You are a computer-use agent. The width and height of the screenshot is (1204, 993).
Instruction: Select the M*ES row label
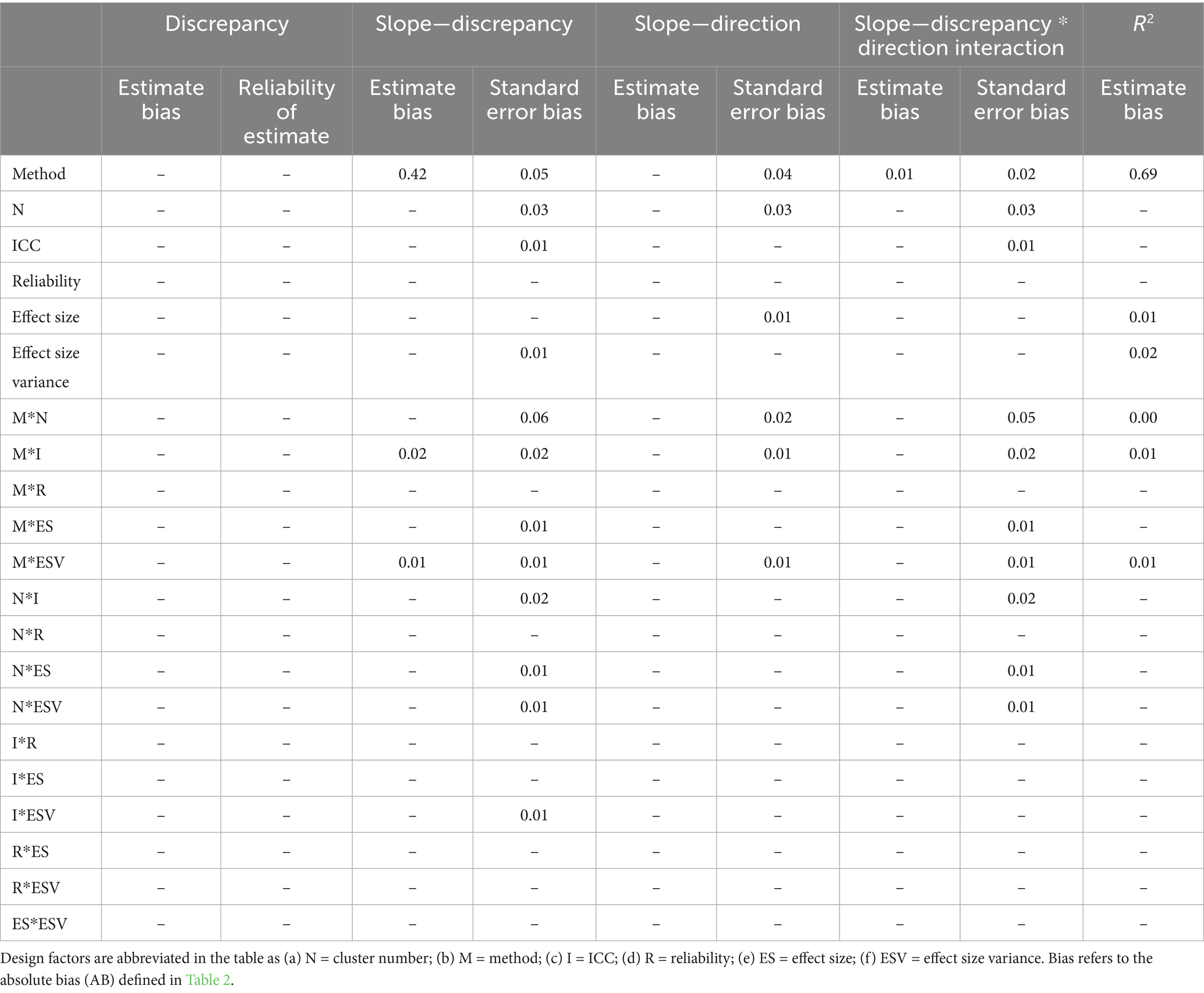click(x=33, y=526)
